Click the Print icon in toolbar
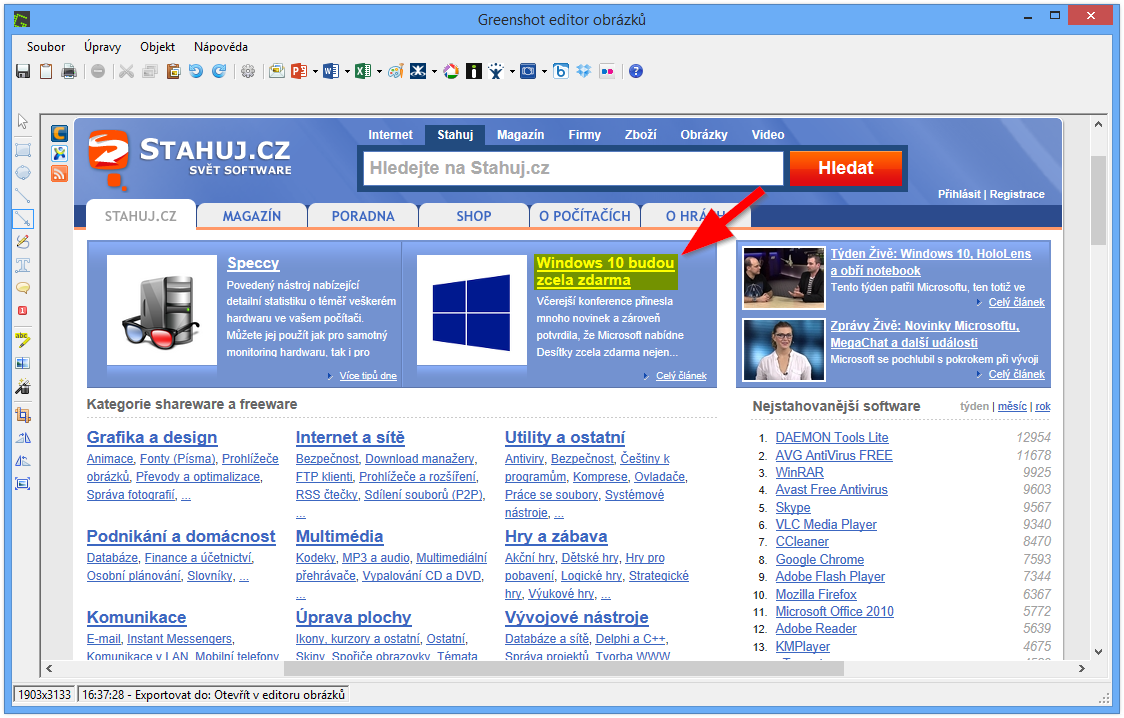 click(x=69, y=71)
